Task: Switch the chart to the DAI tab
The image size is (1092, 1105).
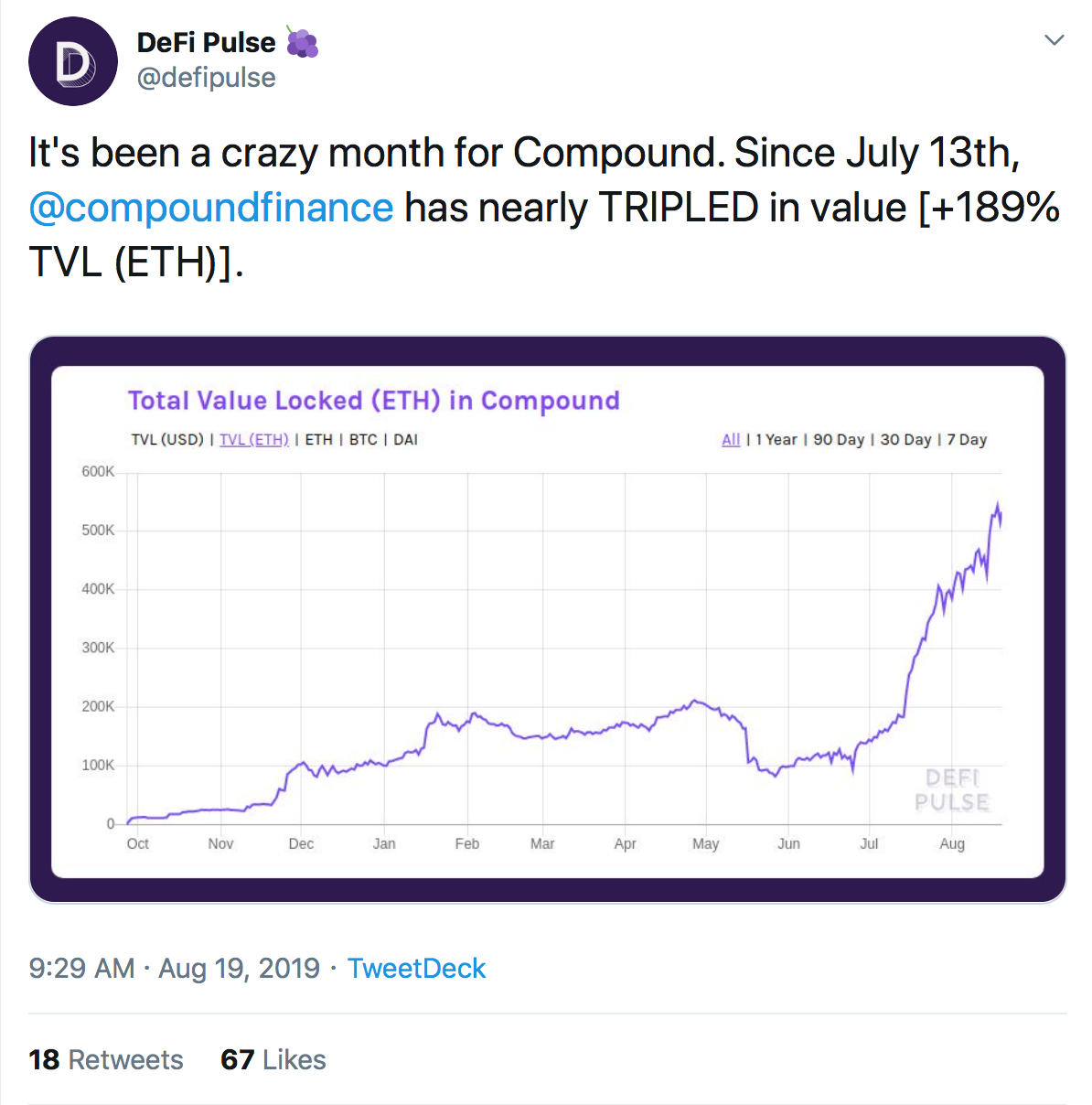Action: tap(405, 440)
